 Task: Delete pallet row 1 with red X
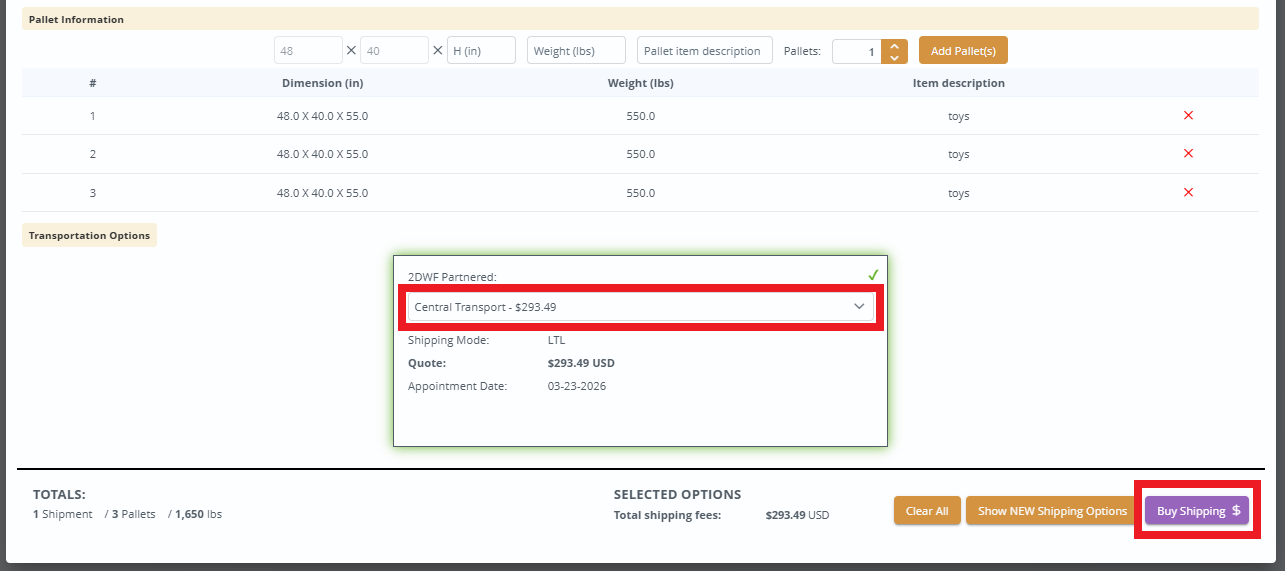[x=1188, y=116]
